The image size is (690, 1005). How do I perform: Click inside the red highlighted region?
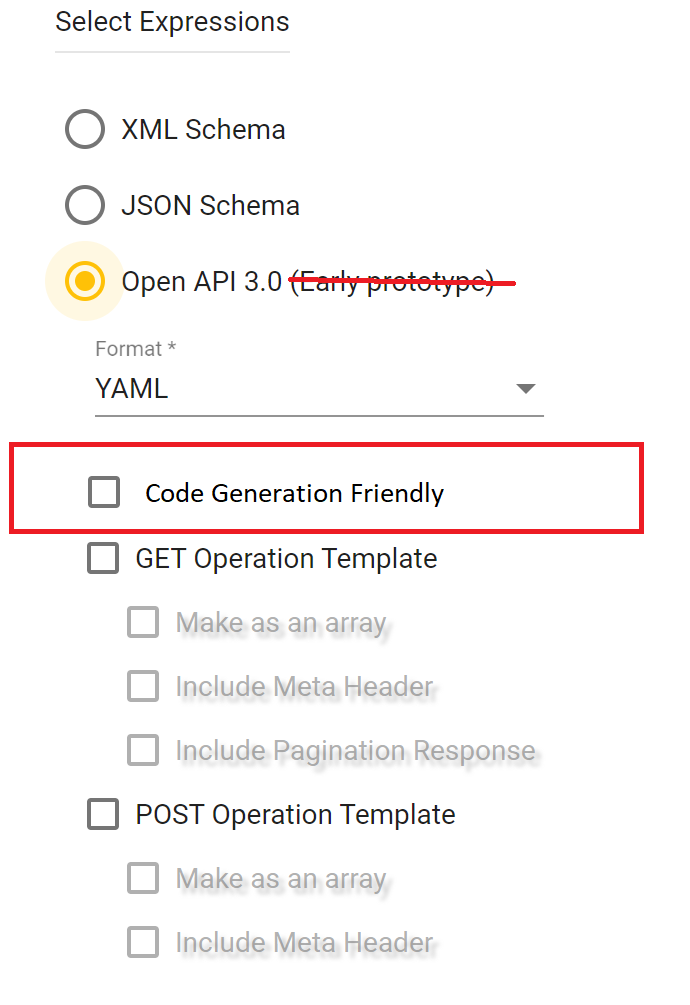(x=325, y=489)
